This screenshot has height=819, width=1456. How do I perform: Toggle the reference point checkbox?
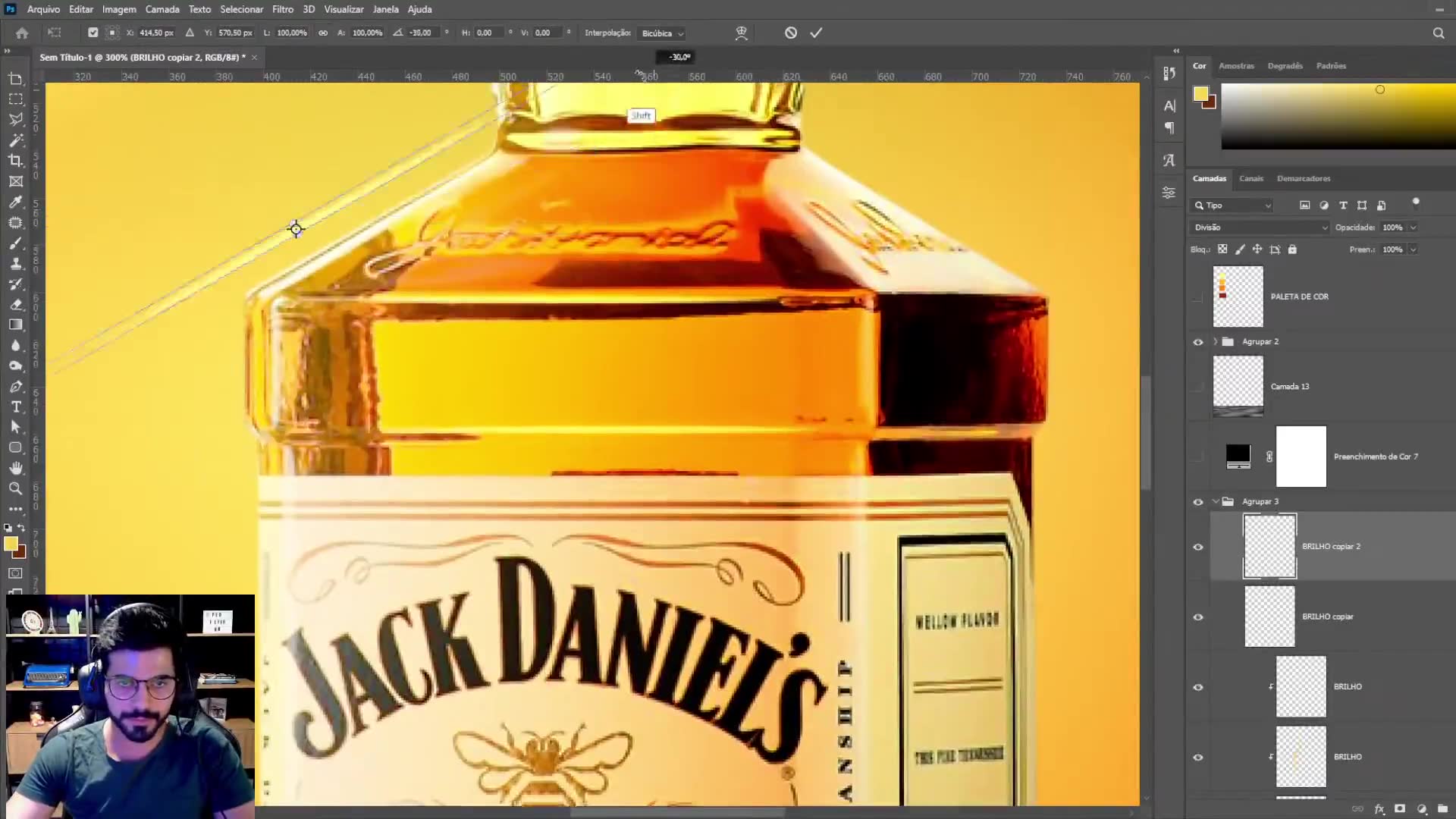pos(93,33)
